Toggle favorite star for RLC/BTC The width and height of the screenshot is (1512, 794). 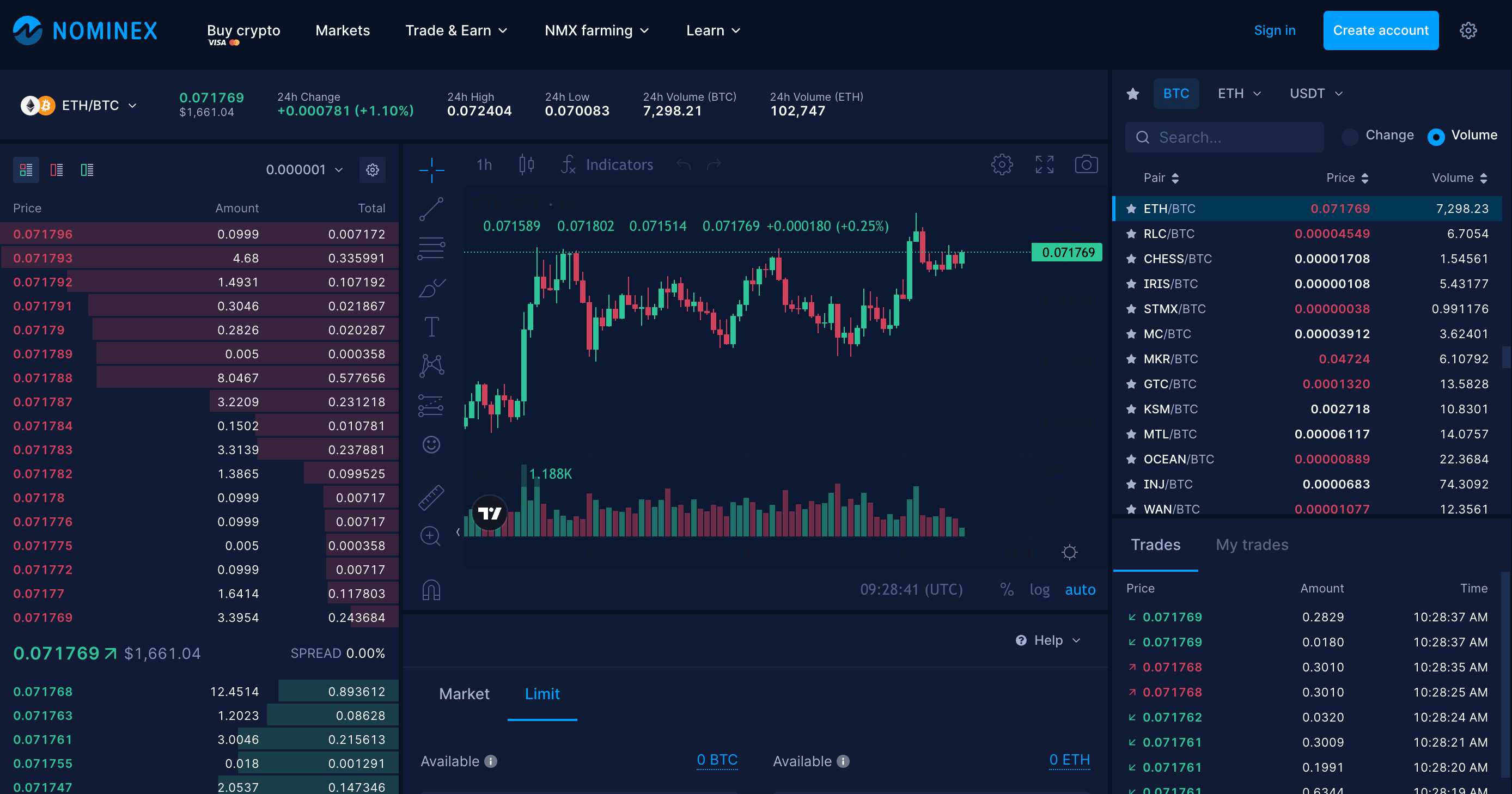coord(1131,234)
